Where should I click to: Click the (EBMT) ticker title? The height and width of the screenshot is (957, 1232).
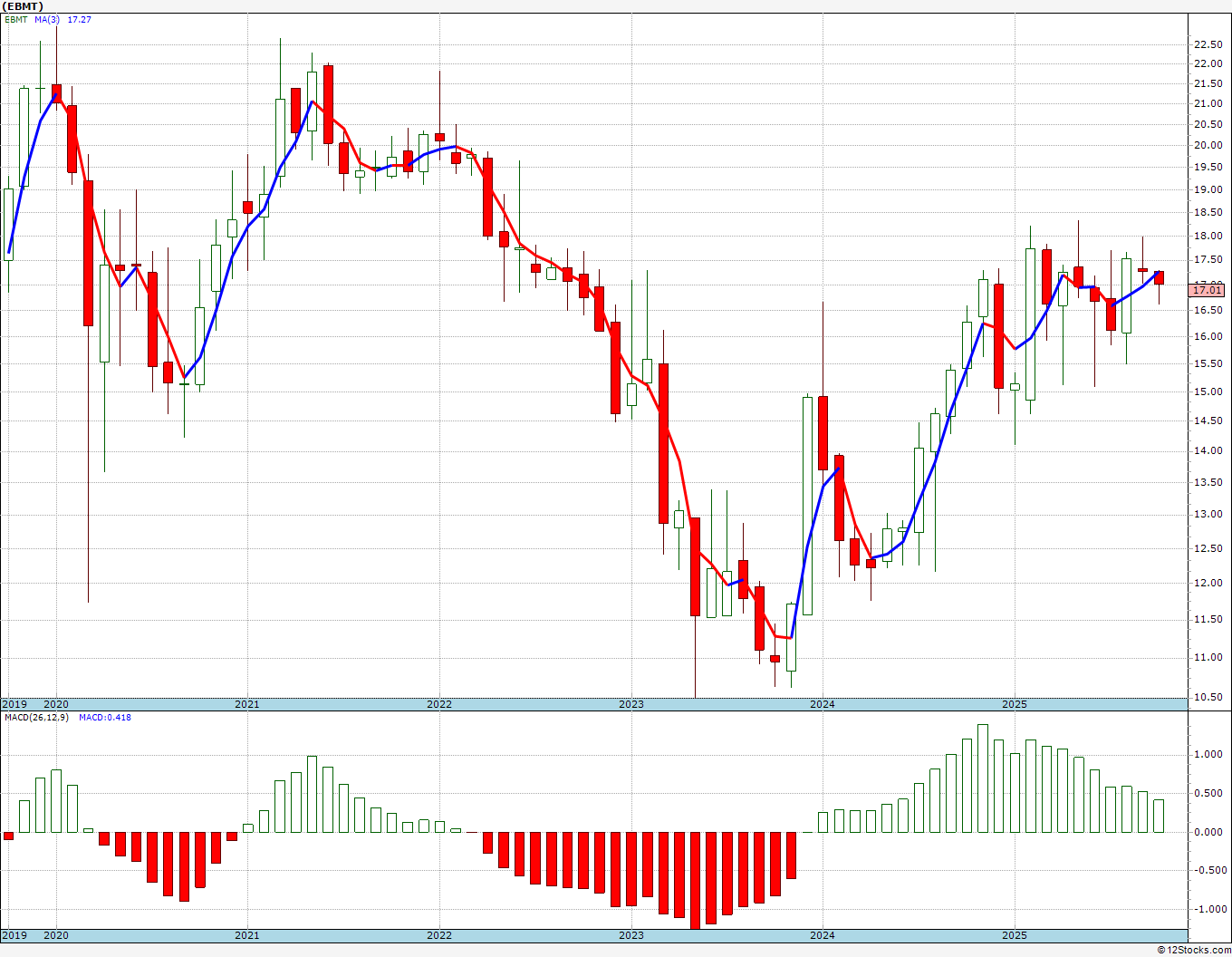pyautogui.click(x=23, y=5)
